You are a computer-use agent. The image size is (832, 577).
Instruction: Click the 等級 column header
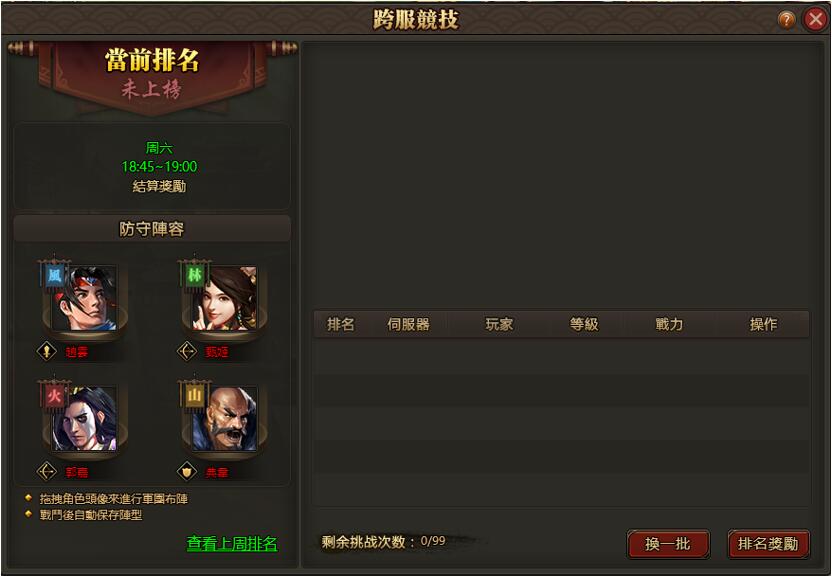click(x=584, y=324)
